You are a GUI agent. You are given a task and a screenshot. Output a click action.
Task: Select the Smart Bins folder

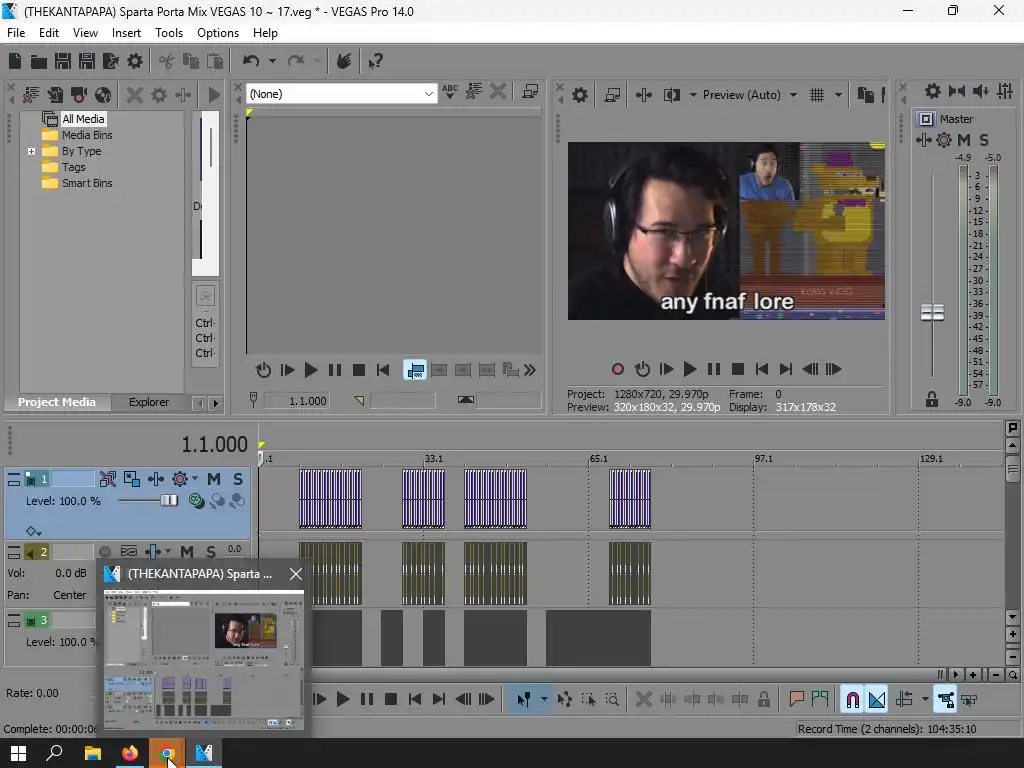(x=87, y=184)
